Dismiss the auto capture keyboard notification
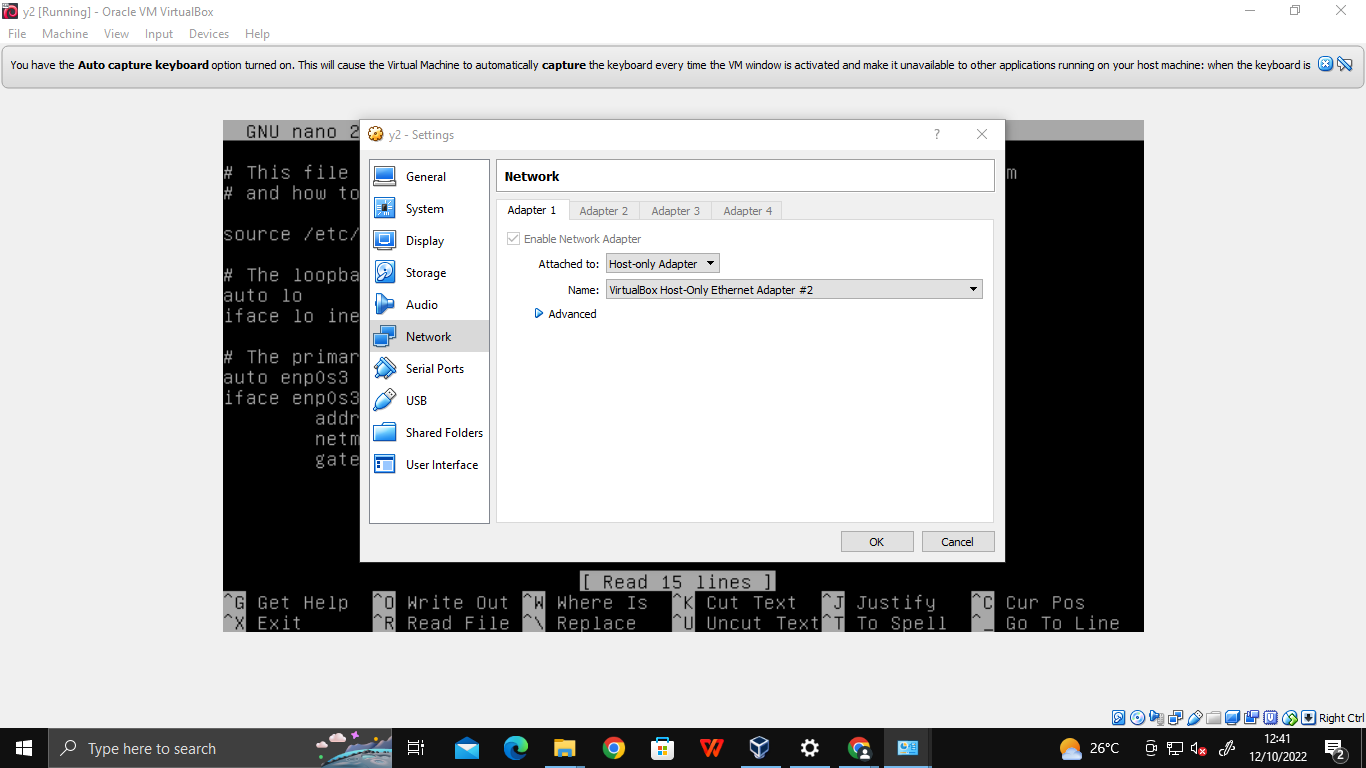This screenshot has height=768, width=1366. coord(1325,64)
